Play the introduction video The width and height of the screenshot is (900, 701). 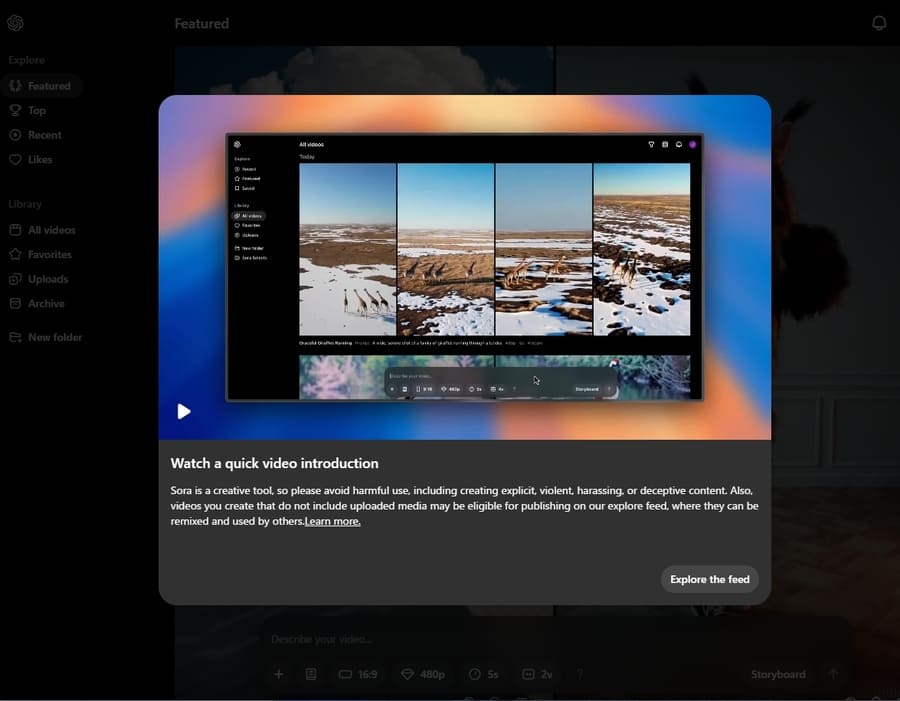pos(184,411)
